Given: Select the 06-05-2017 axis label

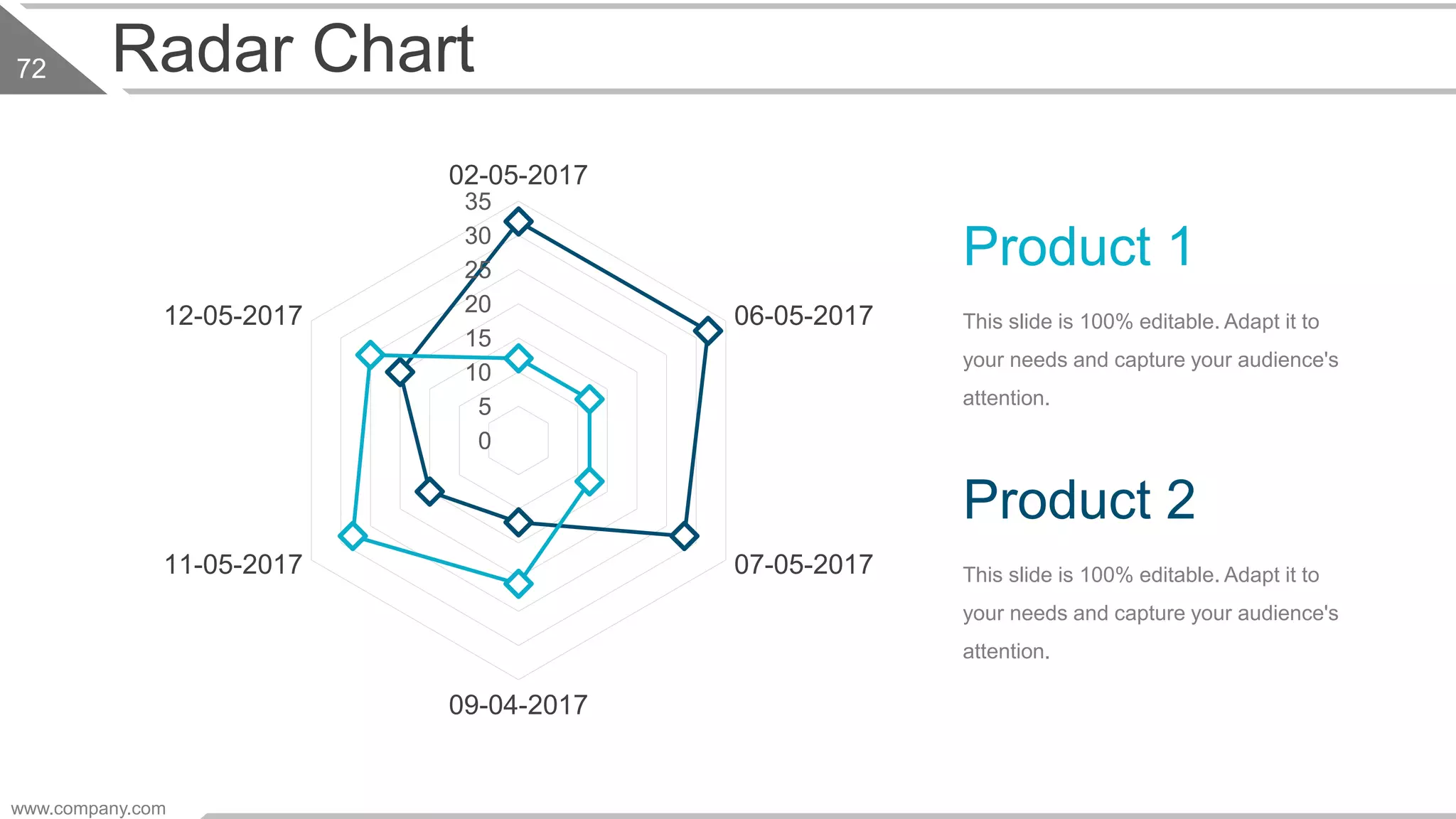Looking at the screenshot, I should pos(803,316).
